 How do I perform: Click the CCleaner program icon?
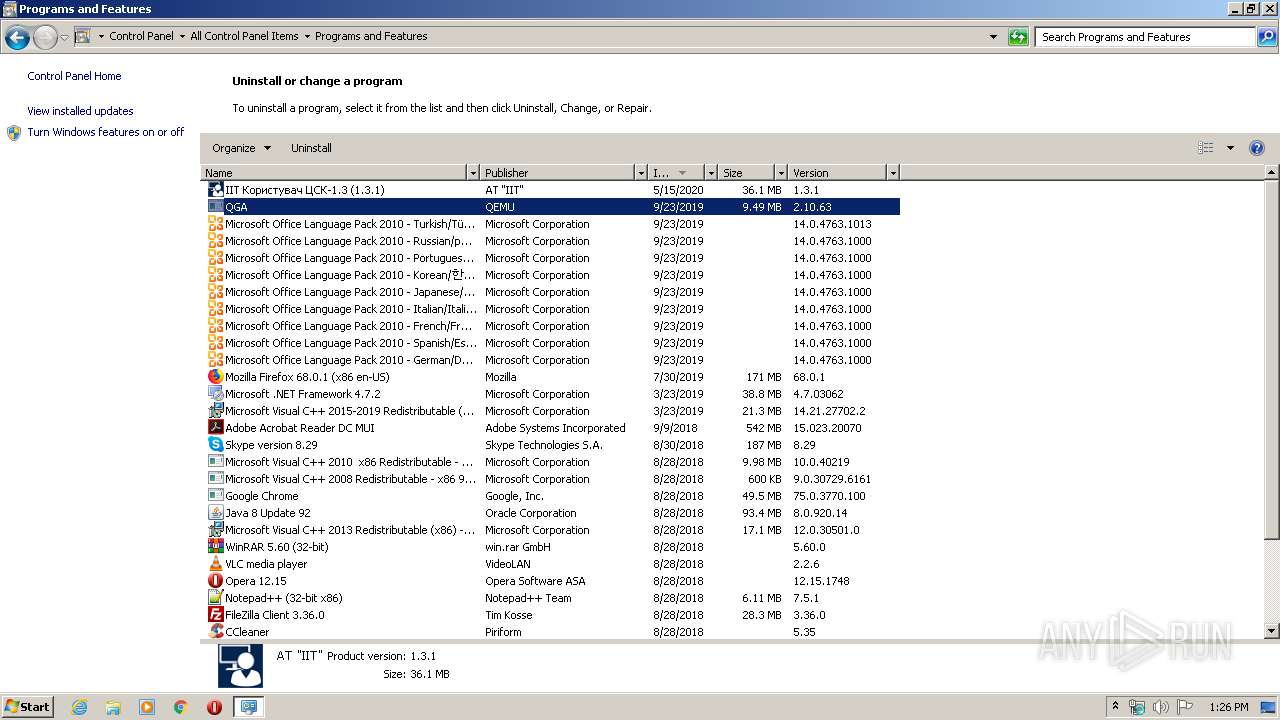pos(215,632)
